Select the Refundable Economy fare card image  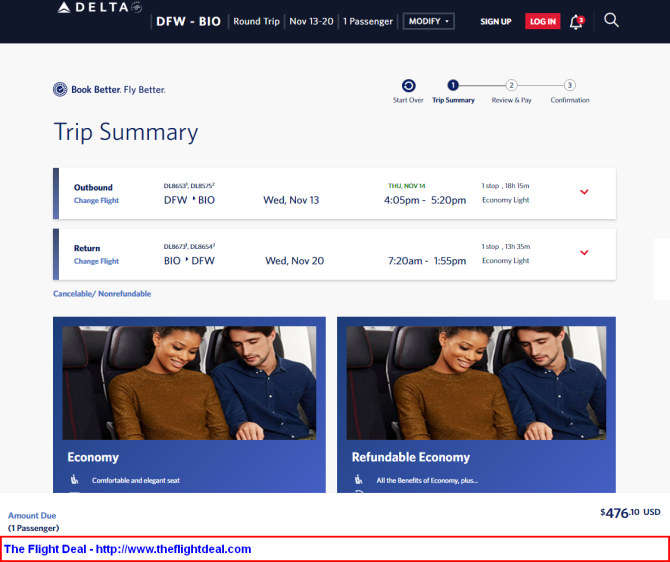coord(476,383)
